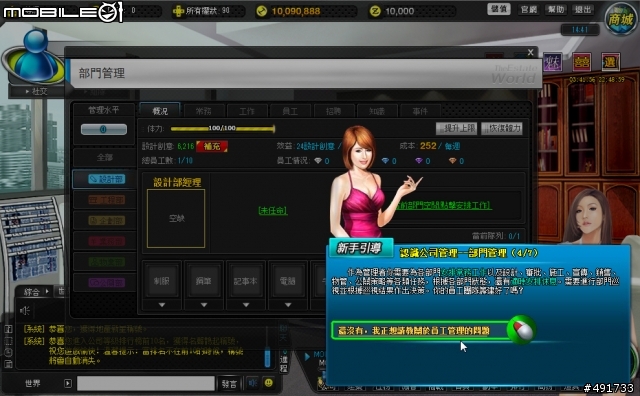The image size is (640, 396).
Task: Switch to the 招聘 tab
Action: [x=333, y=111]
